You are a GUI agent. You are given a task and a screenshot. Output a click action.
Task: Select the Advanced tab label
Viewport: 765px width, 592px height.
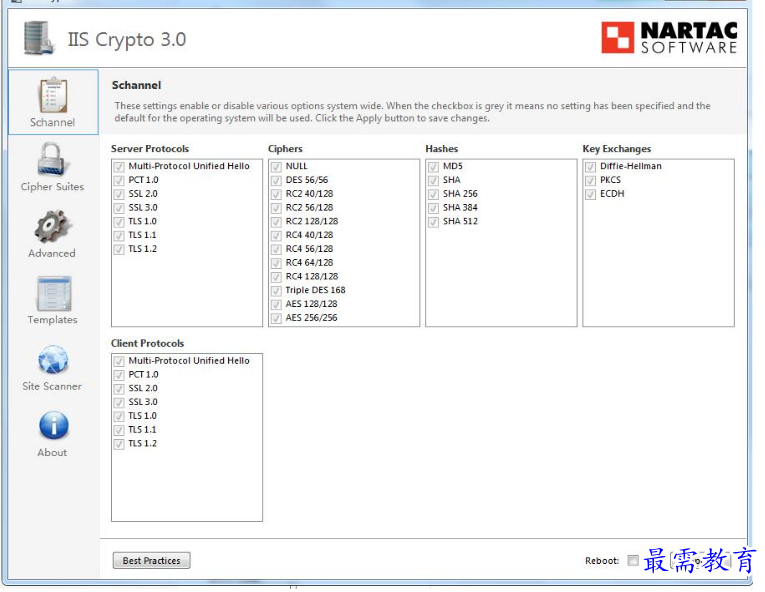pos(52,253)
